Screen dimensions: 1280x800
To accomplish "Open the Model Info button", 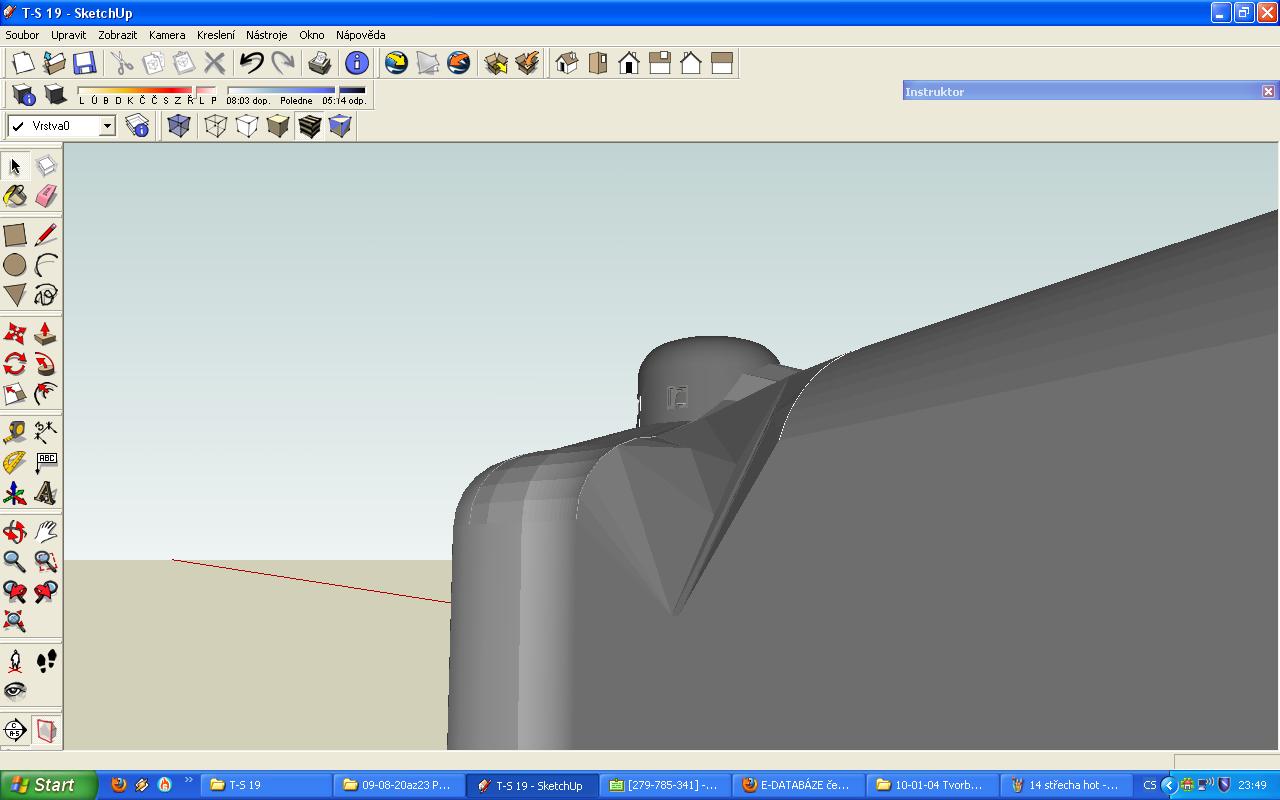I will tap(357, 63).
